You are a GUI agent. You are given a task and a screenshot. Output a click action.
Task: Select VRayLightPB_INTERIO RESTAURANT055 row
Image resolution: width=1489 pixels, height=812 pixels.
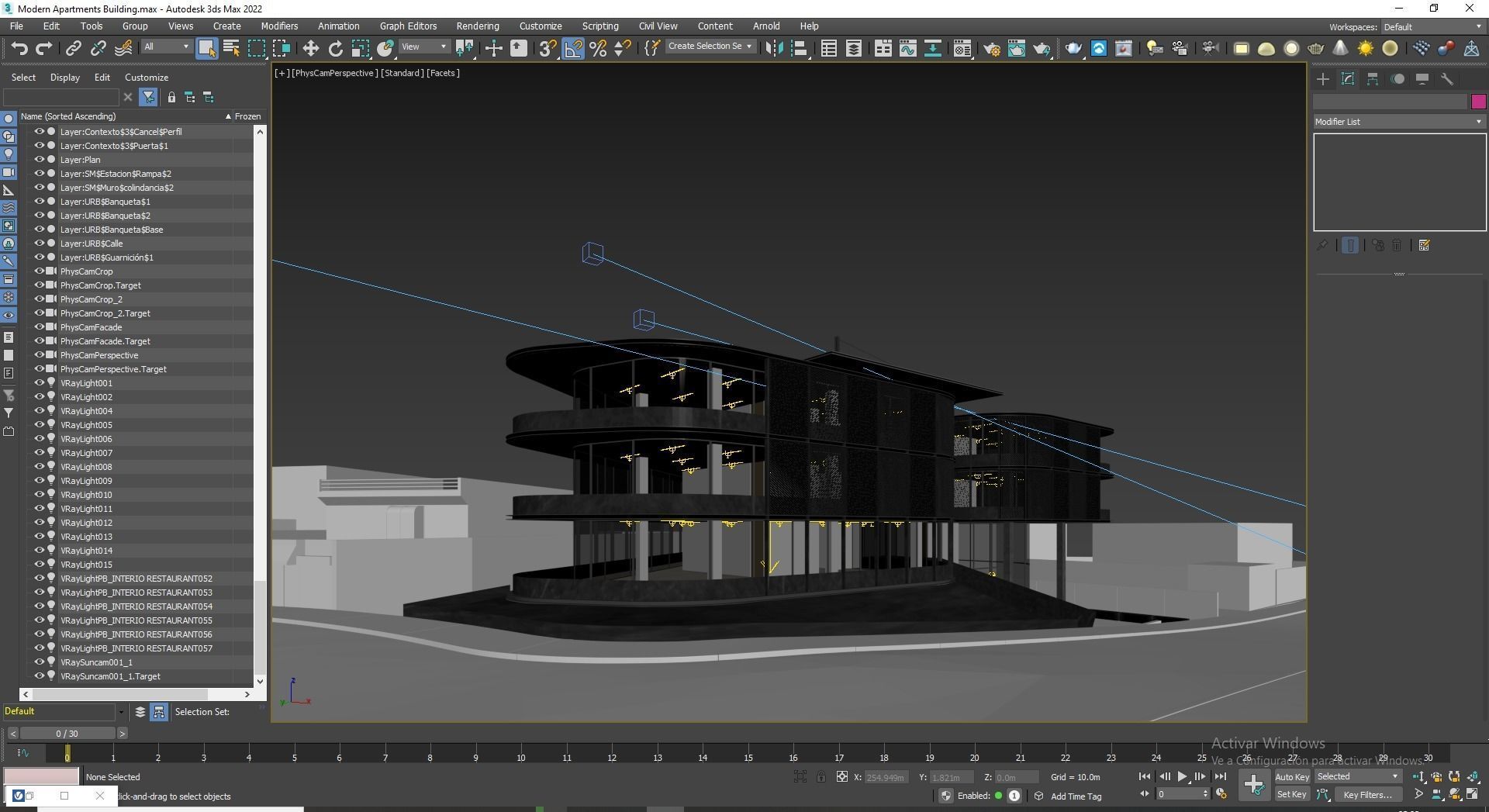[x=136, y=620]
